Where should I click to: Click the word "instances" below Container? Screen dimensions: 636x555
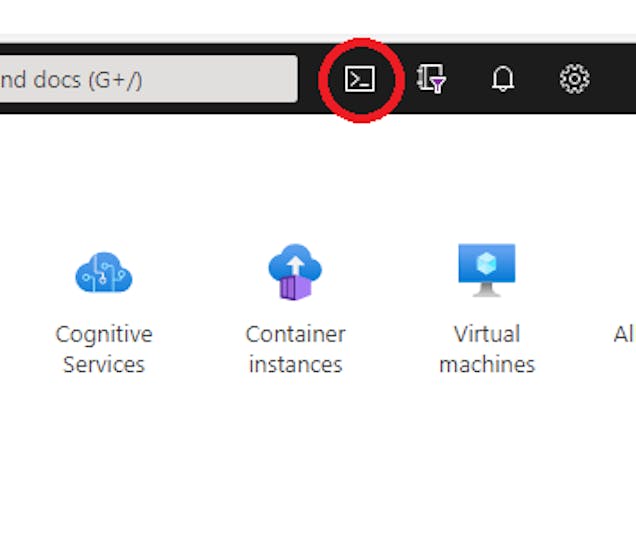[295, 364]
